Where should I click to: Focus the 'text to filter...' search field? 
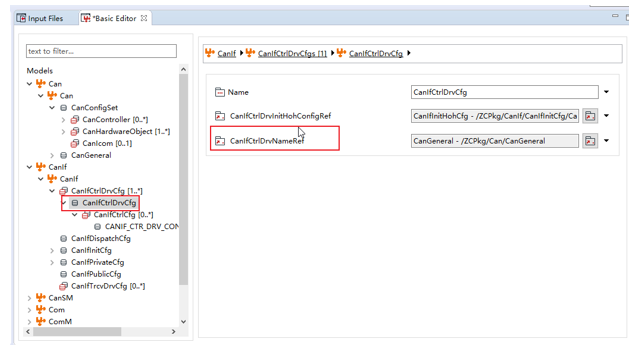(101, 51)
